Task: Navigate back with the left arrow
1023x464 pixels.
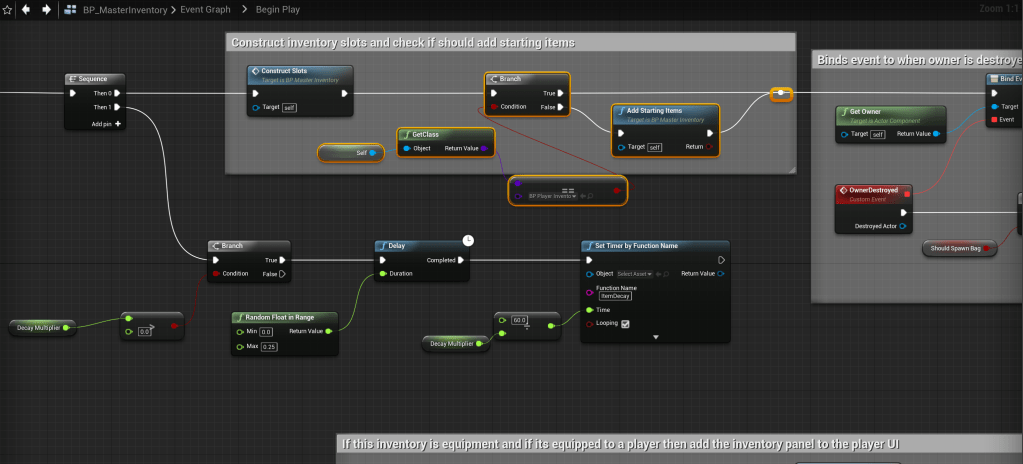Action: (x=25, y=9)
